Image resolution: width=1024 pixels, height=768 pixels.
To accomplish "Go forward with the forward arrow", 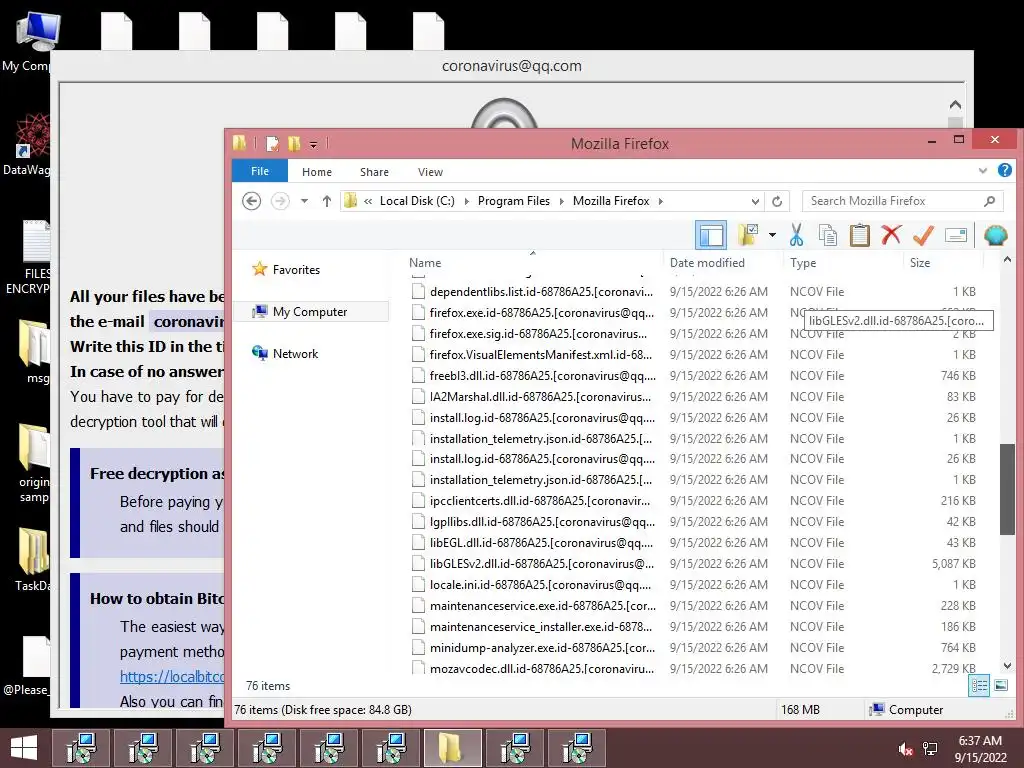I will click(x=280, y=201).
